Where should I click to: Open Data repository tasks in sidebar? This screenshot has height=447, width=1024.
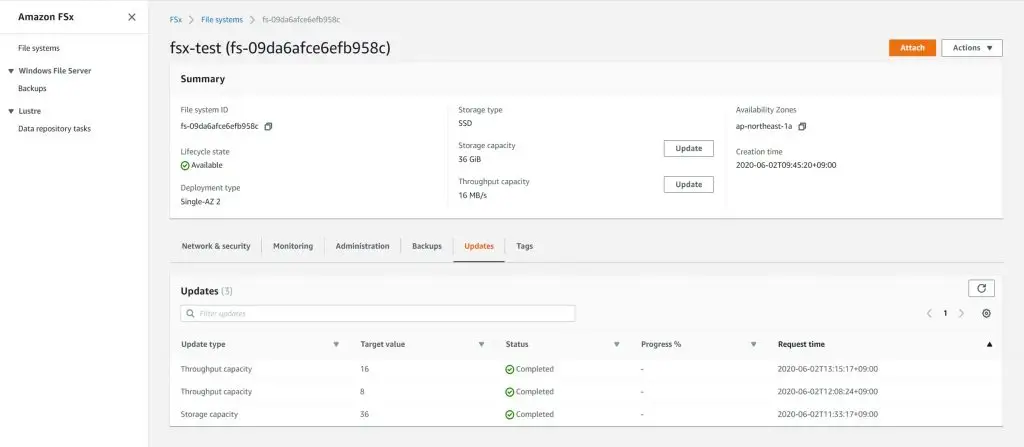click(x=54, y=129)
